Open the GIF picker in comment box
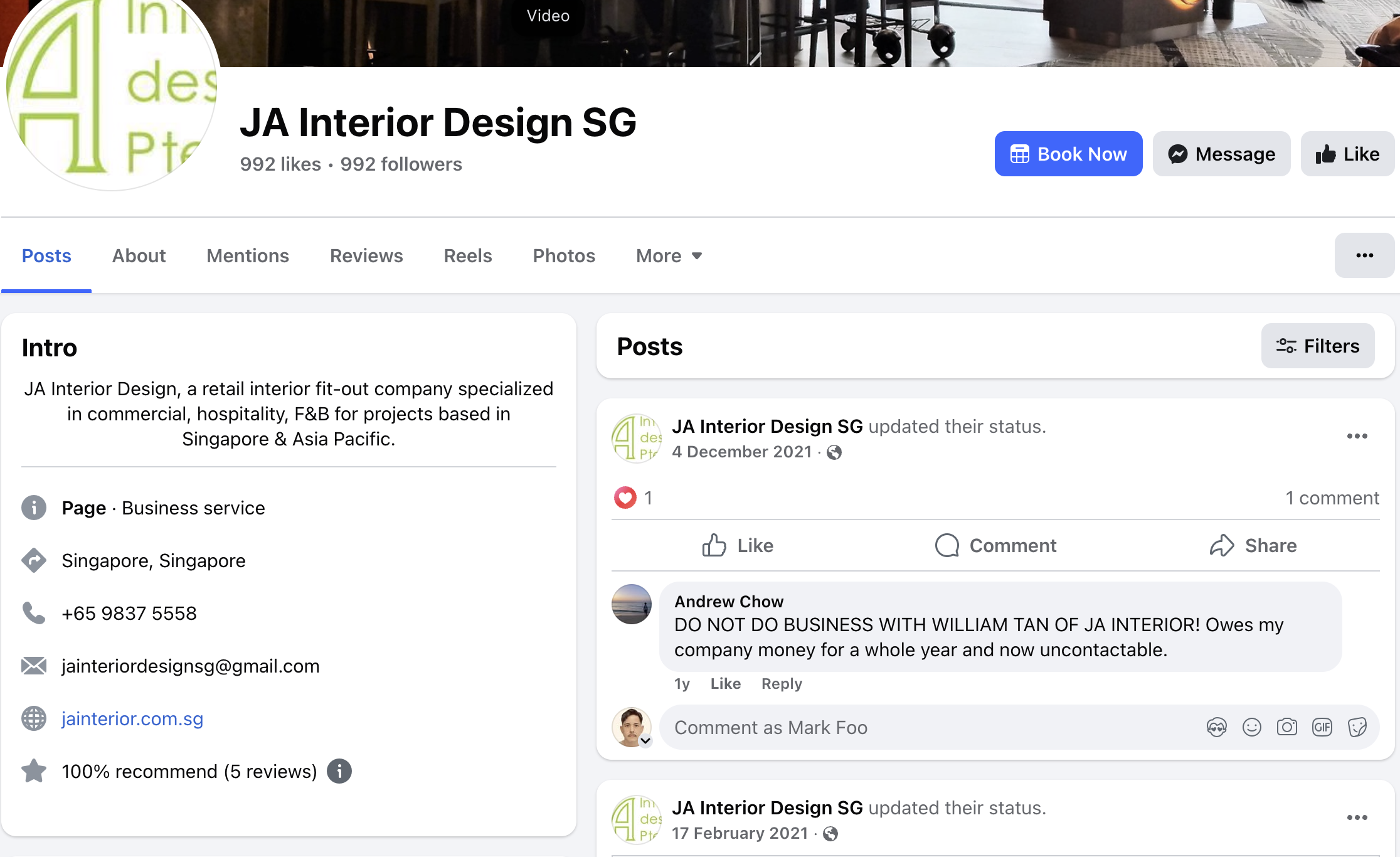1400x857 pixels. point(1322,727)
